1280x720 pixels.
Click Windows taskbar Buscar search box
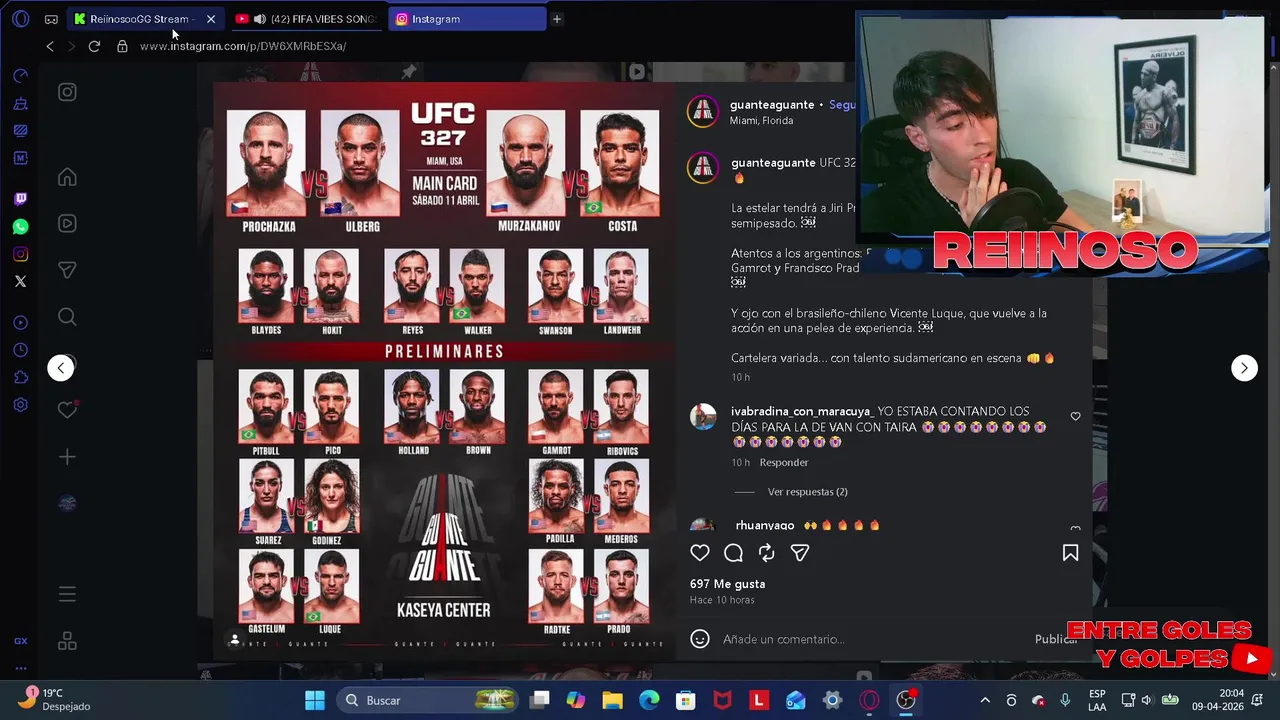pyautogui.click(x=430, y=700)
